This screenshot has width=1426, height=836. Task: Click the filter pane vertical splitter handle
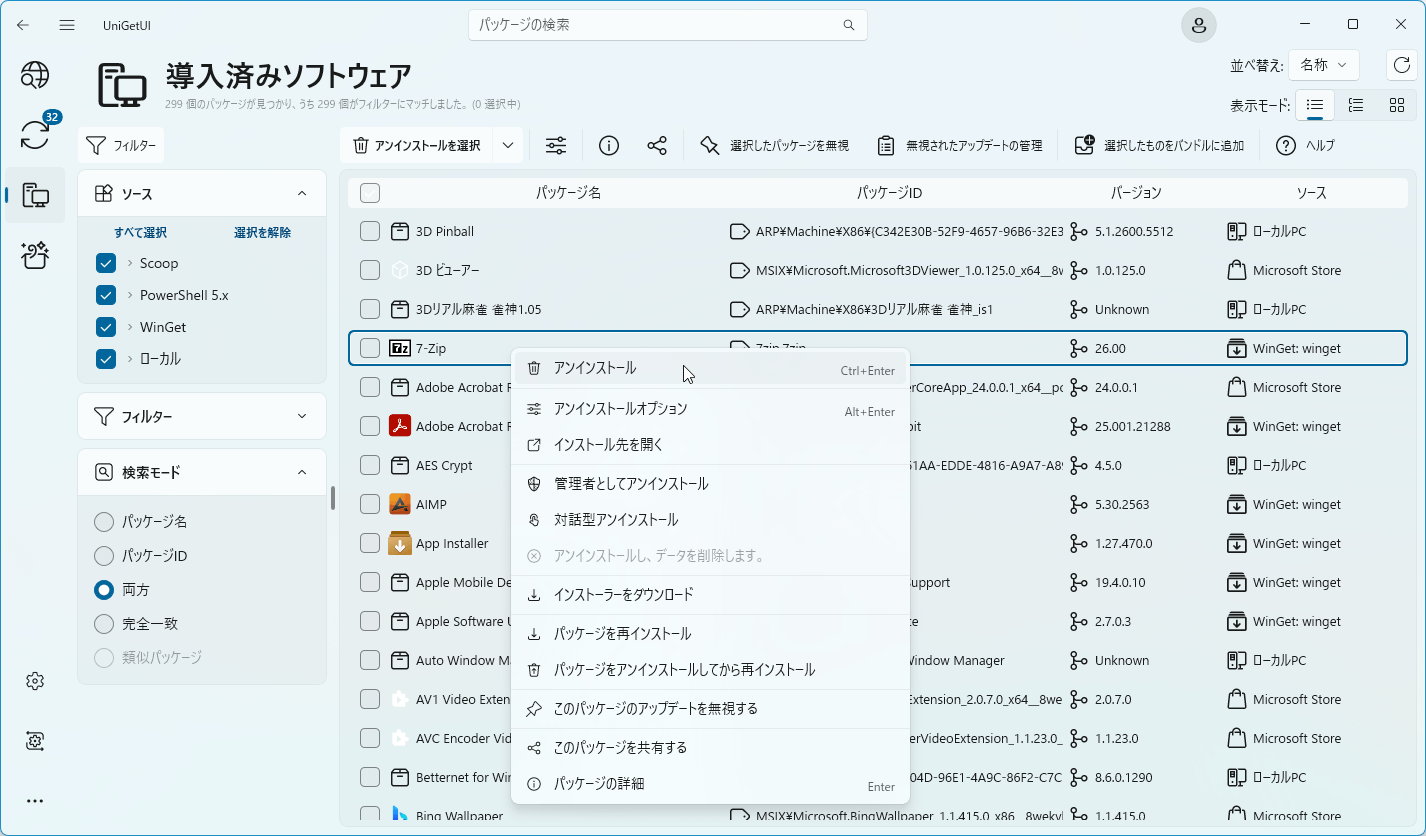[x=333, y=498]
